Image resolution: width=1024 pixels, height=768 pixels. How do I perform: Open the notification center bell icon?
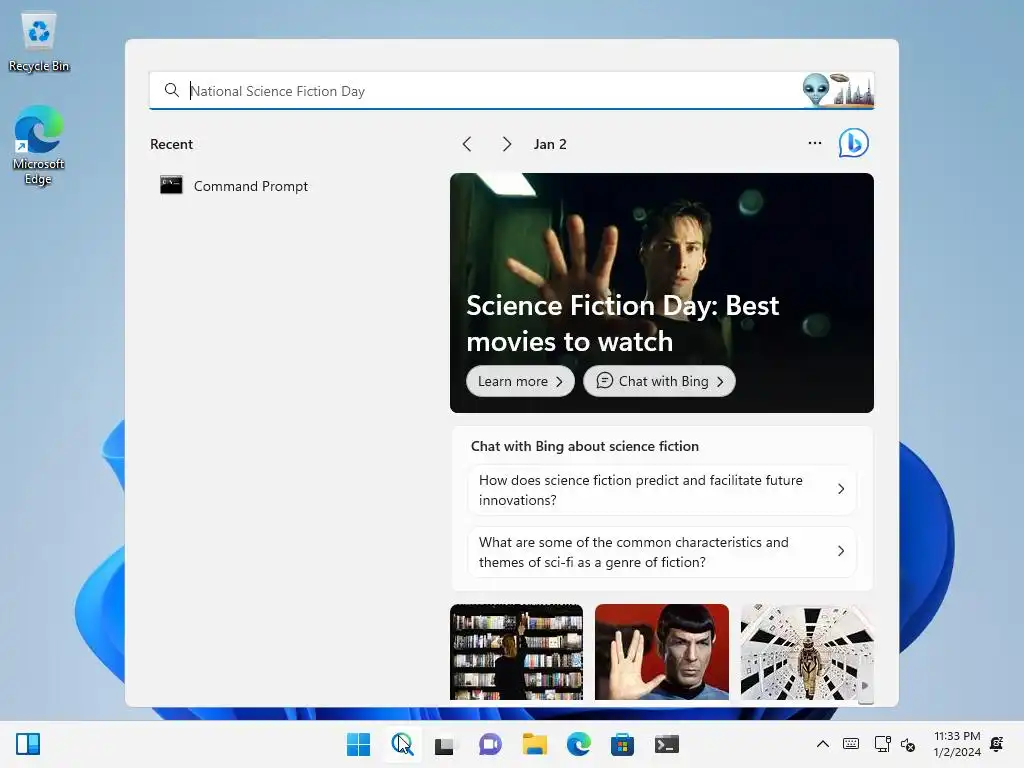pyautogui.click(x=997, y=744)
